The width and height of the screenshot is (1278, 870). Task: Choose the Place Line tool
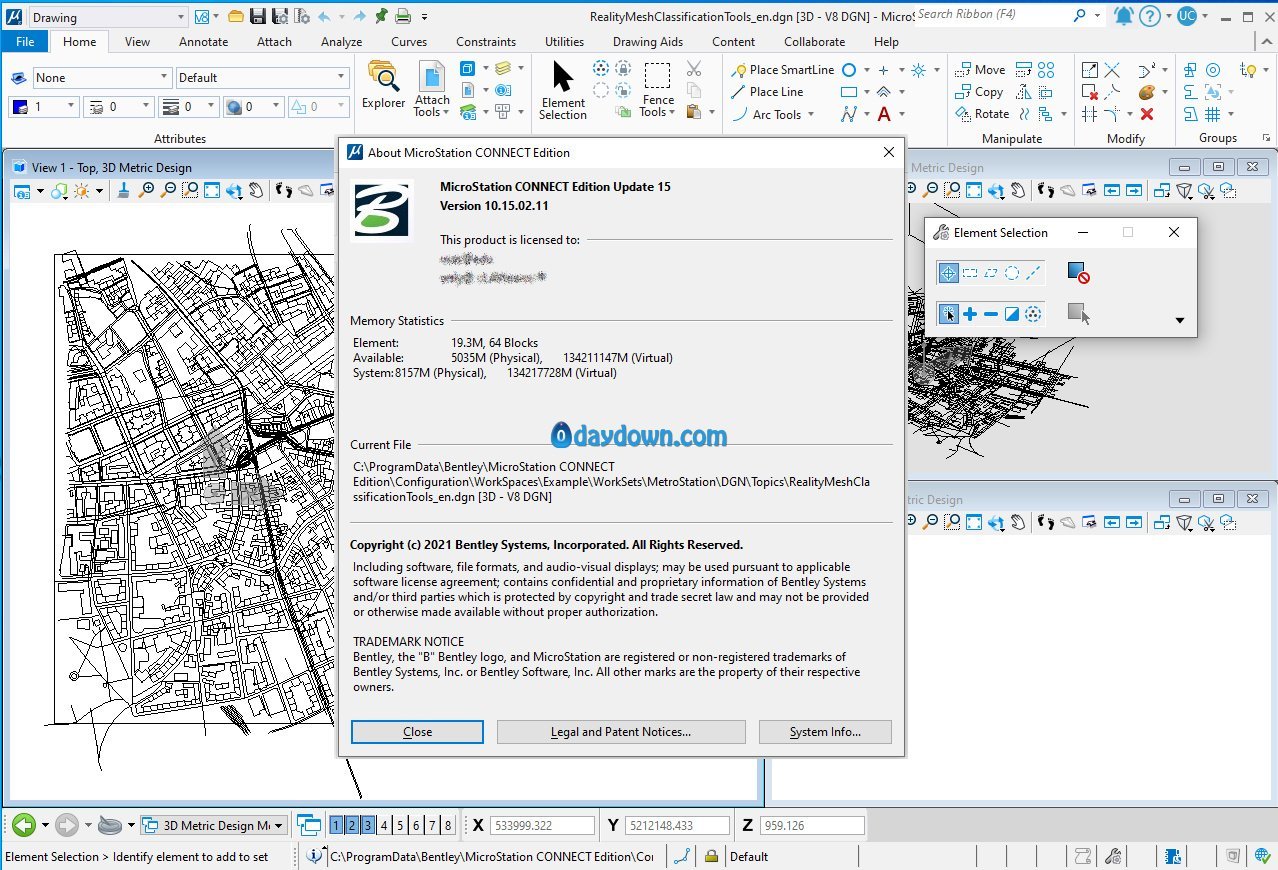(x=768, y=92)
